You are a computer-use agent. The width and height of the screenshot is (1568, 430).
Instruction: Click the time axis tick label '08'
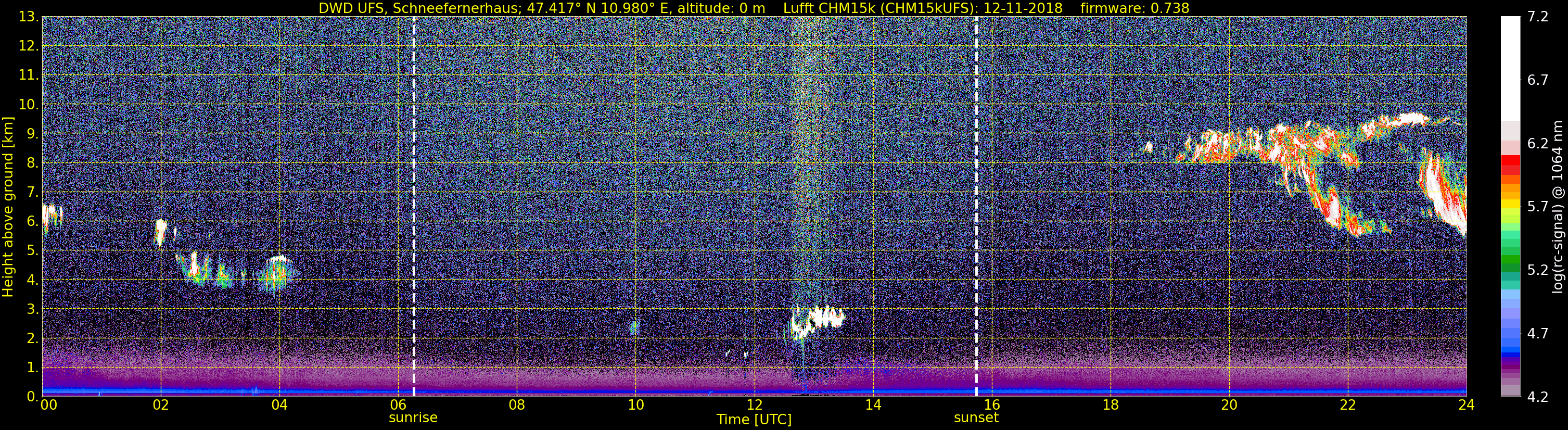click(x=517, y=406)
